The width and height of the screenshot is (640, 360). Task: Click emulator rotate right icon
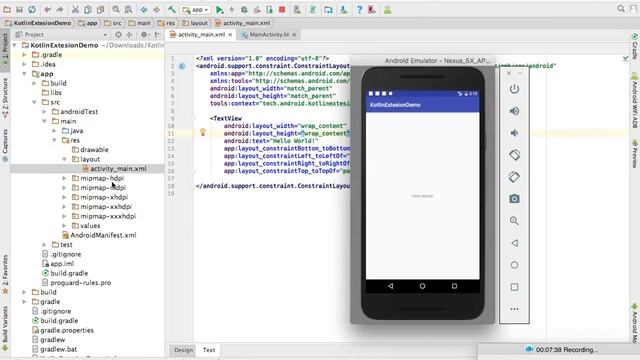[x=514, y=177]
